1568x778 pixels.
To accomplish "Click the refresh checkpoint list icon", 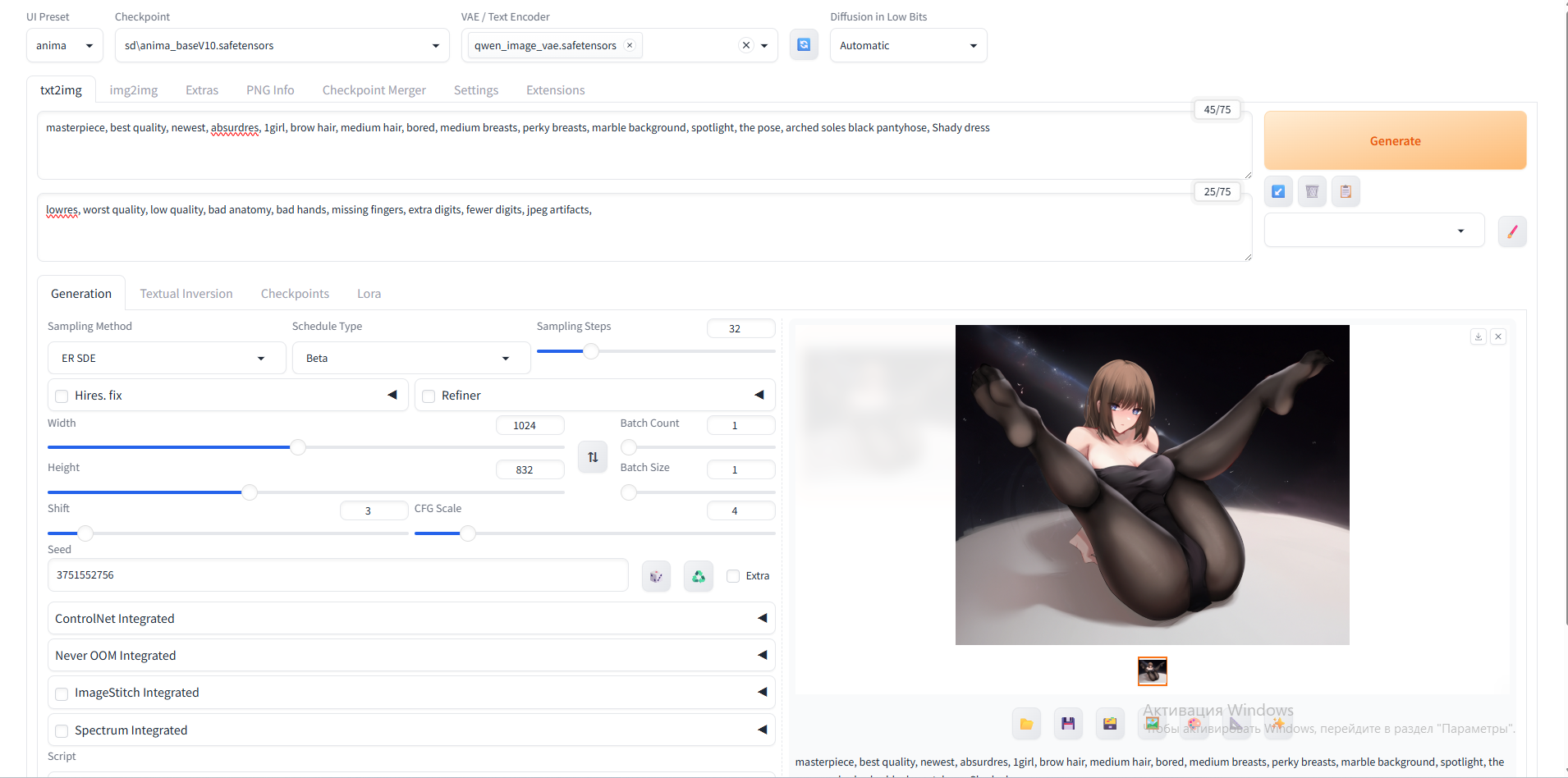I will click(804, 45).
